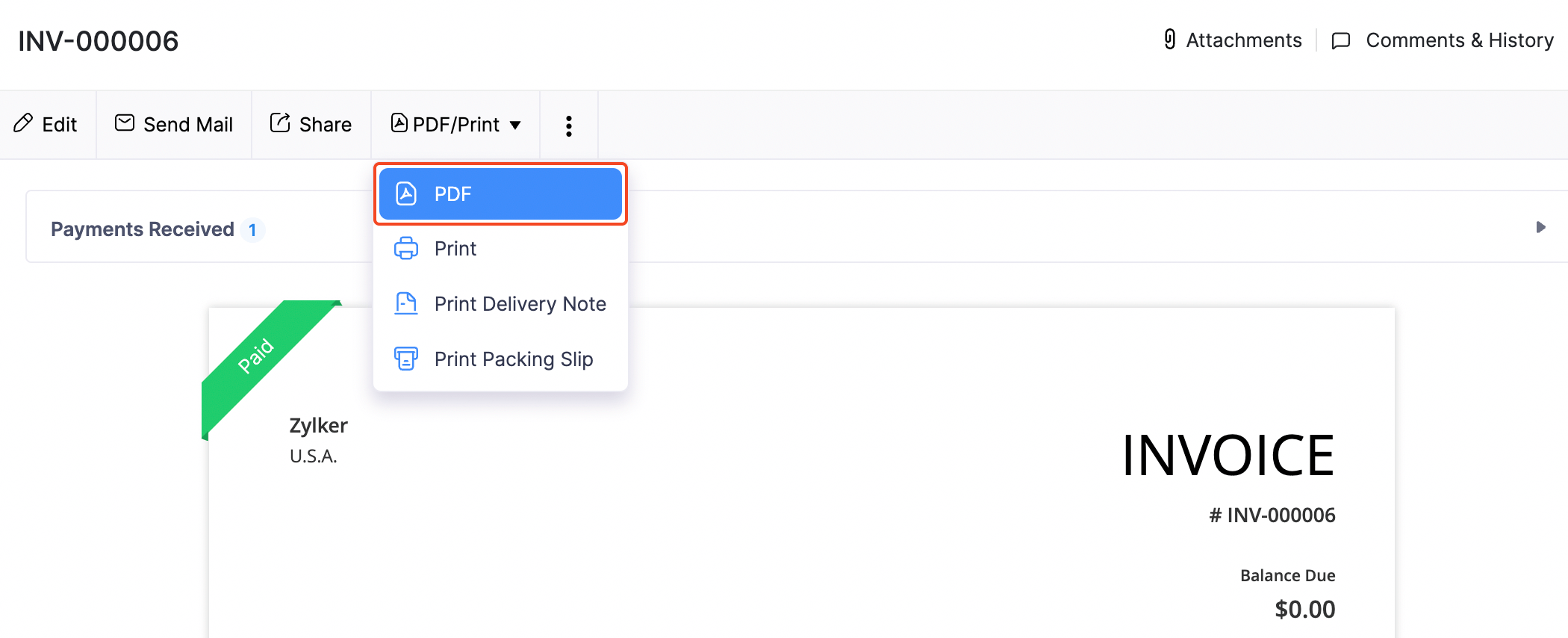The height and width of the screenshot is (638, 1568).
Task: Expand the Payments Received section
Action: (x=1540, y=228)
